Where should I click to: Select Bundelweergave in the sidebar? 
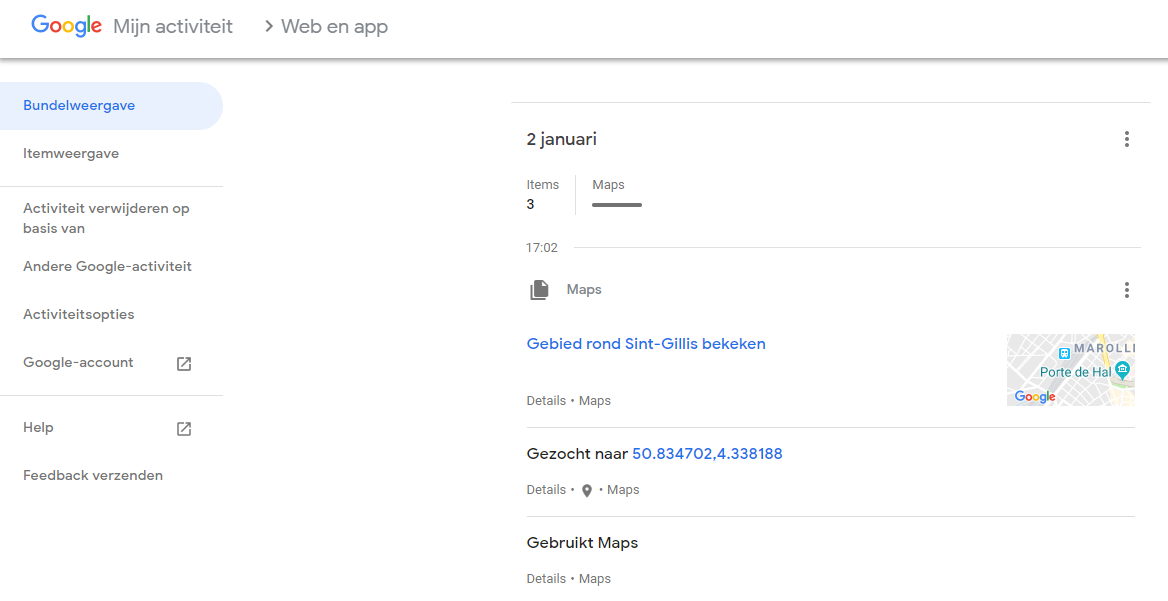[79, 106]
